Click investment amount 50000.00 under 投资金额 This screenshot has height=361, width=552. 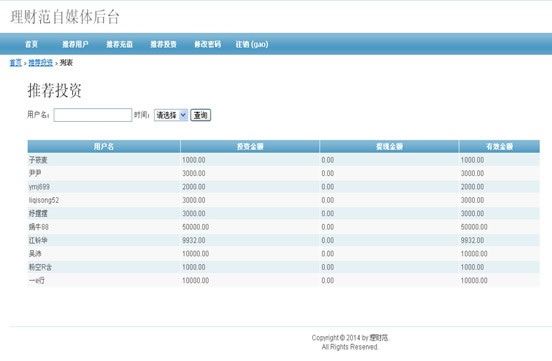tap(195, 227)
